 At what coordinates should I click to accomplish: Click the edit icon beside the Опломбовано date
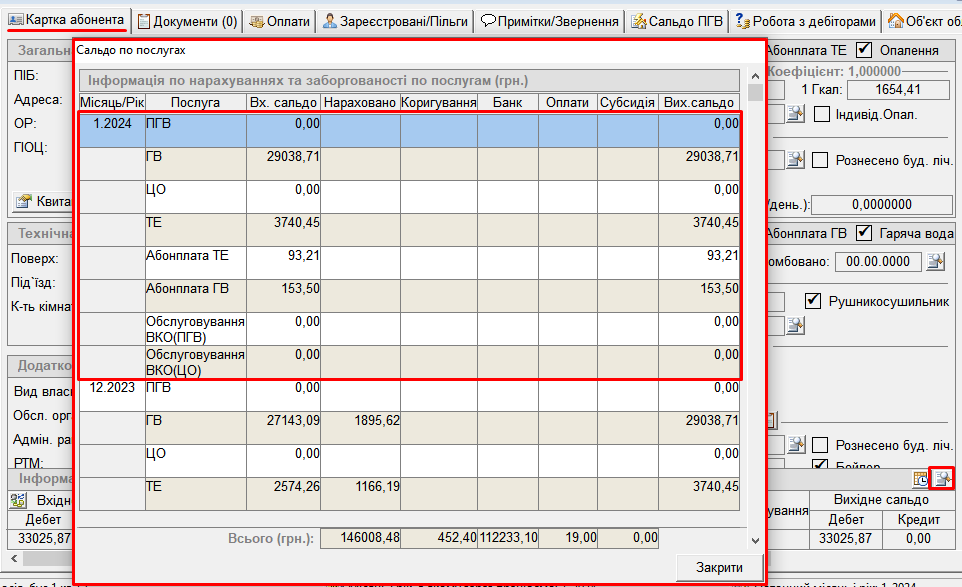(935, 262)
